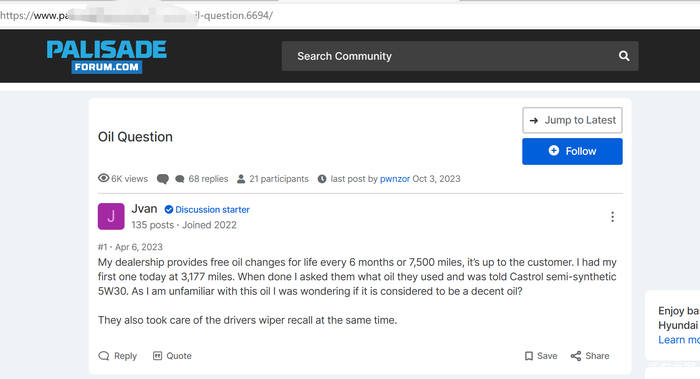
Task: Click the Jump to Latest button
Action: coord(572,120)
